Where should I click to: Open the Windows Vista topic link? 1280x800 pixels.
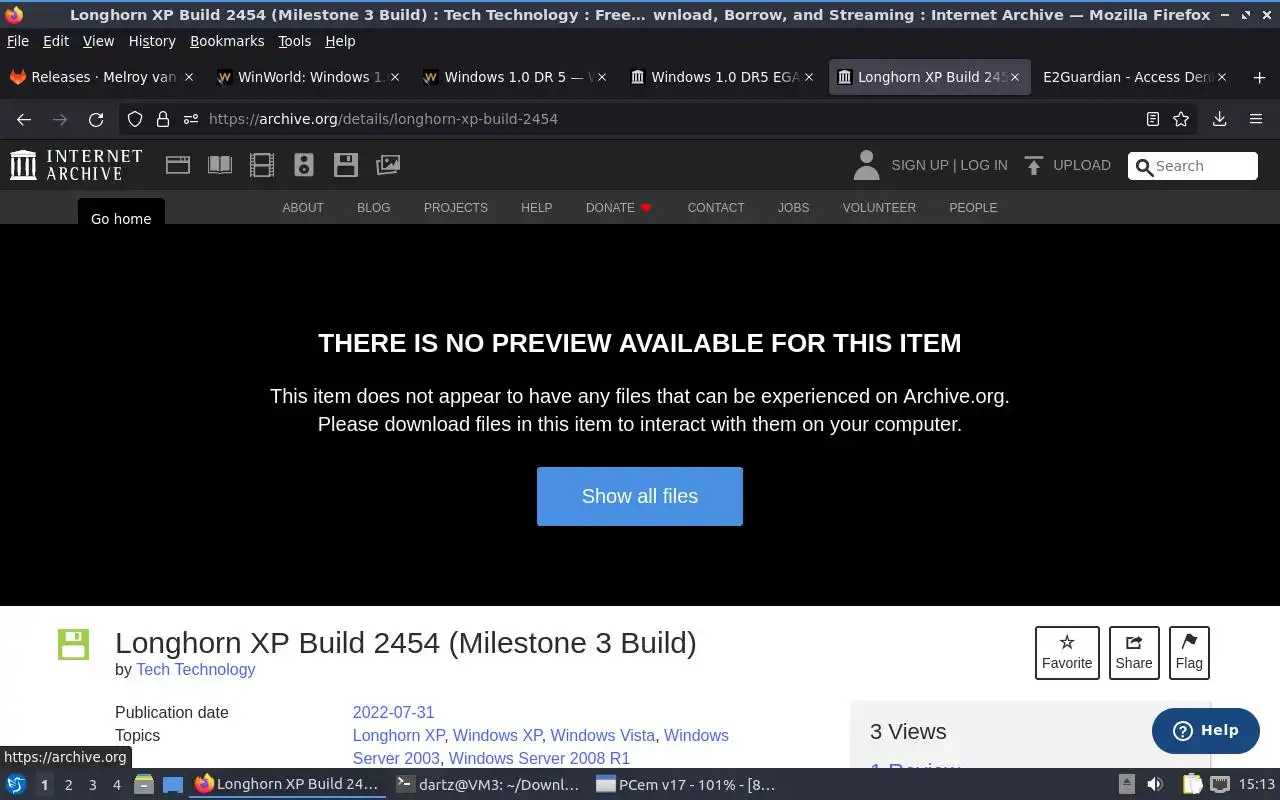point(603,736)
